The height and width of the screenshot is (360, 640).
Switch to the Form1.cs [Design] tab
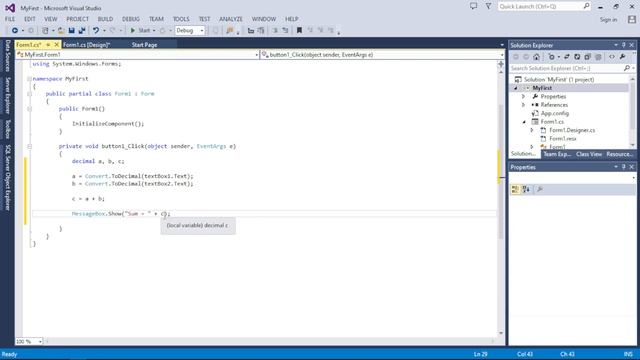point(87,44)
